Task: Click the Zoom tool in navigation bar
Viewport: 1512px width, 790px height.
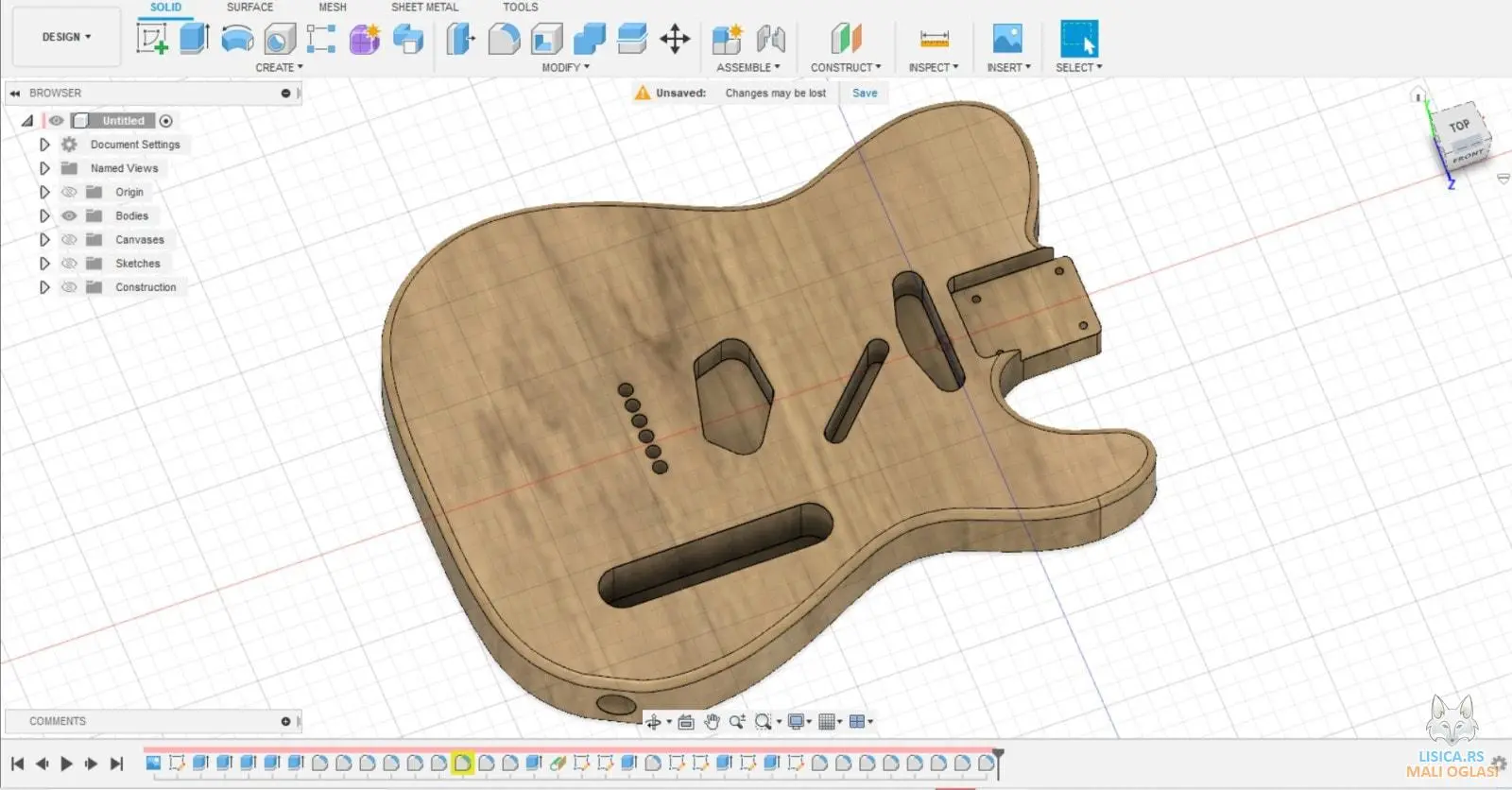Action: click(x=737, y=722)
